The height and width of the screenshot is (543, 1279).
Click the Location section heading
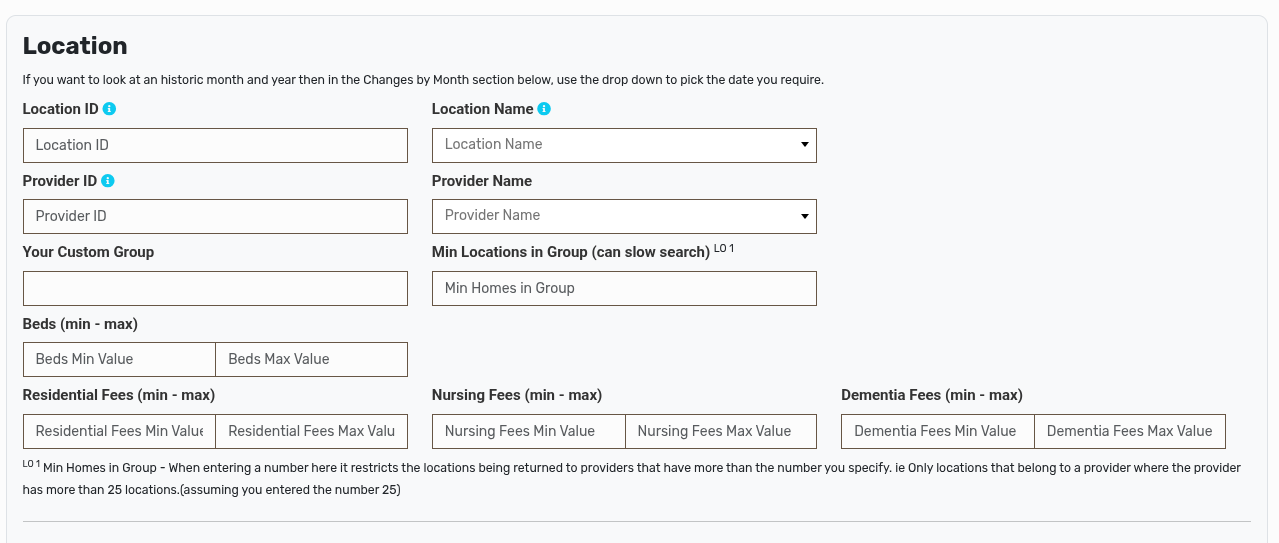(x=75, y=46)
